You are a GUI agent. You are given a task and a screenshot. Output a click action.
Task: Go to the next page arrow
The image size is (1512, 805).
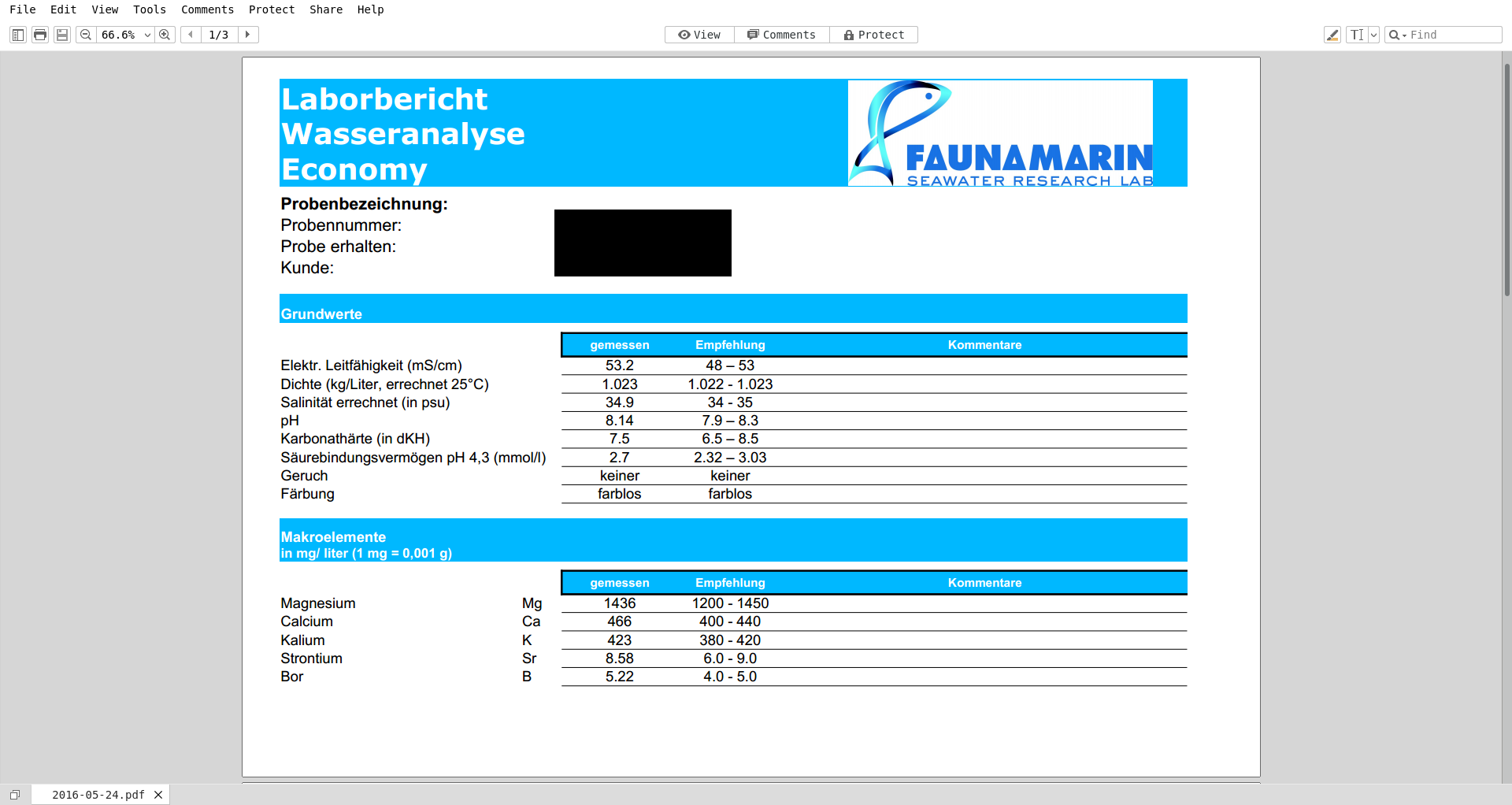coord(248,35)
